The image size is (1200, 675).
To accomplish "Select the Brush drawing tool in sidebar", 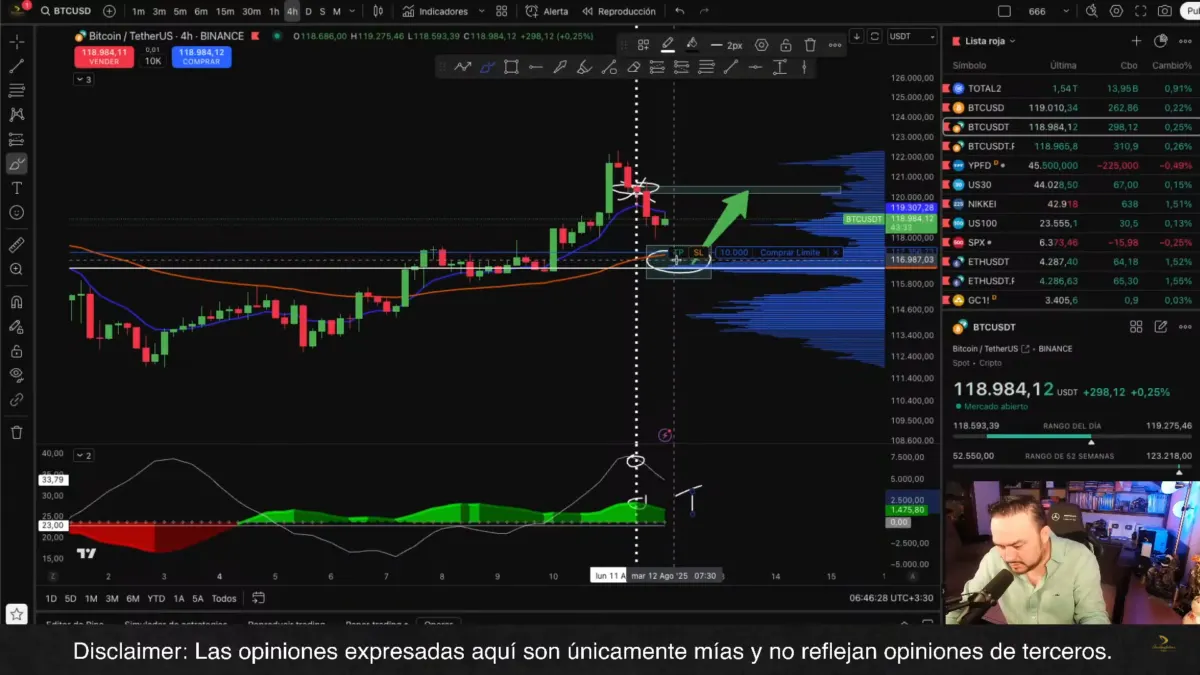I will (x=17, y=164).
